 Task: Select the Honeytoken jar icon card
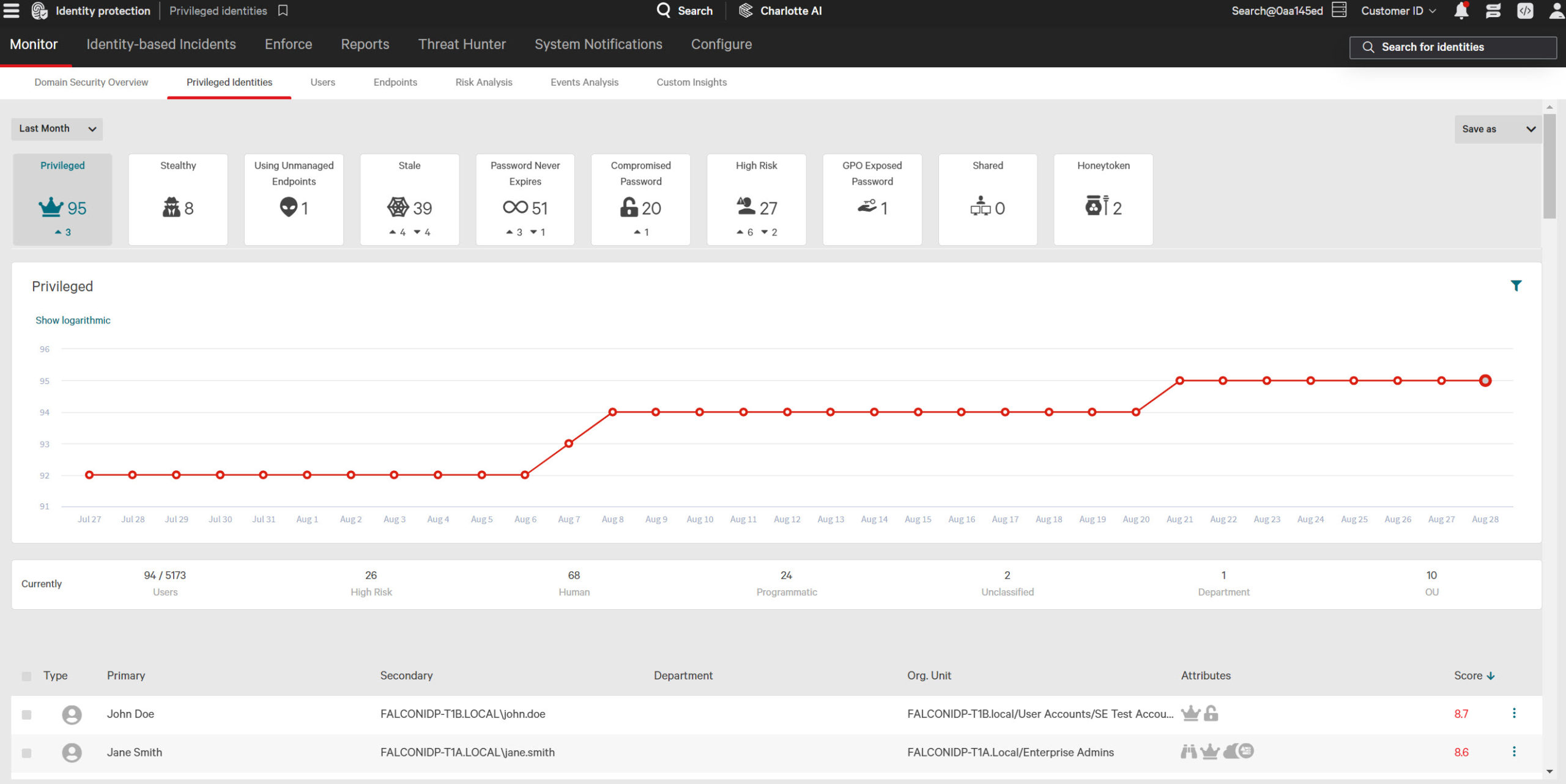pyautogui.click(x=1103, y=199)
